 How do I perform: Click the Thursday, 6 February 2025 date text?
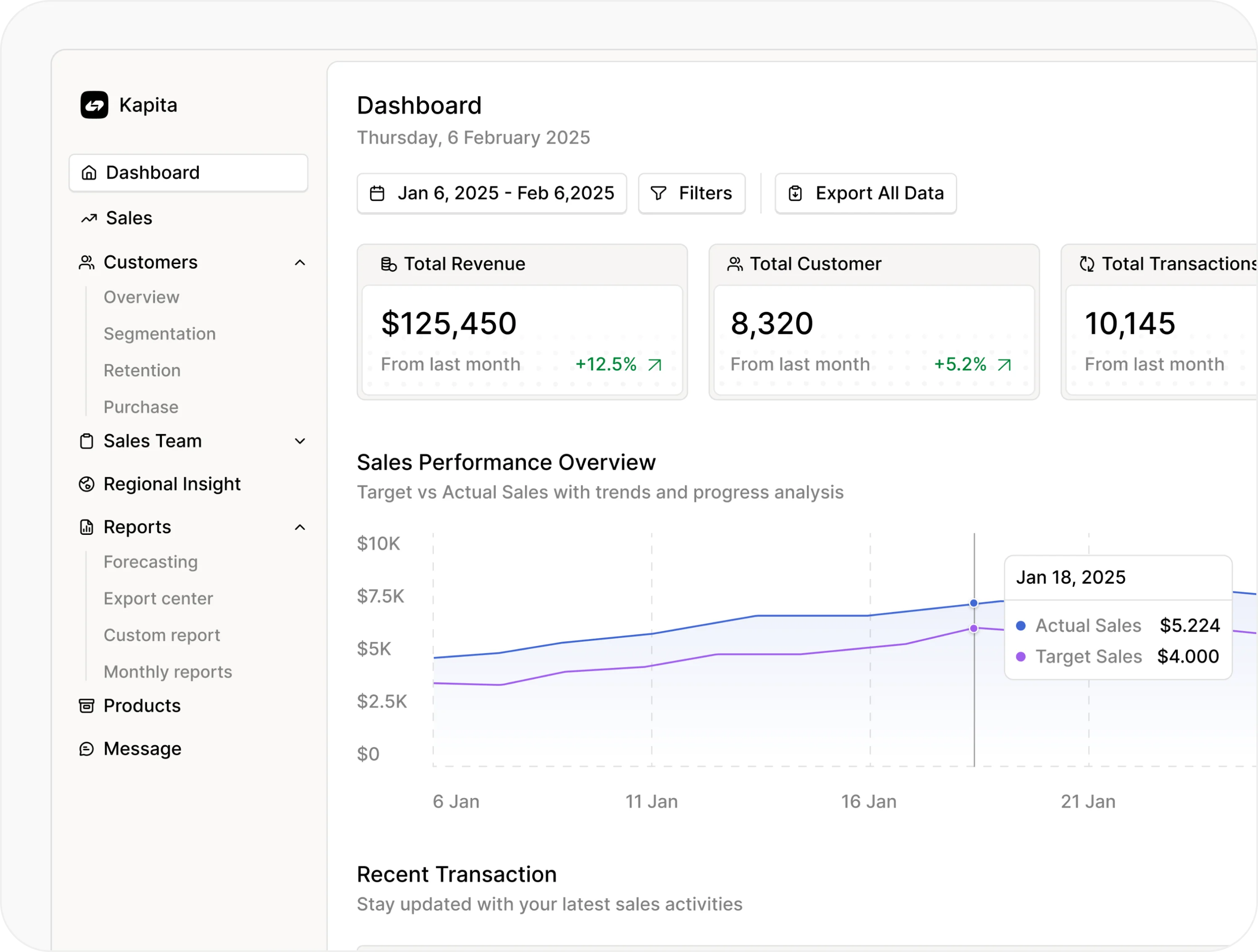[x=473, y=138]
